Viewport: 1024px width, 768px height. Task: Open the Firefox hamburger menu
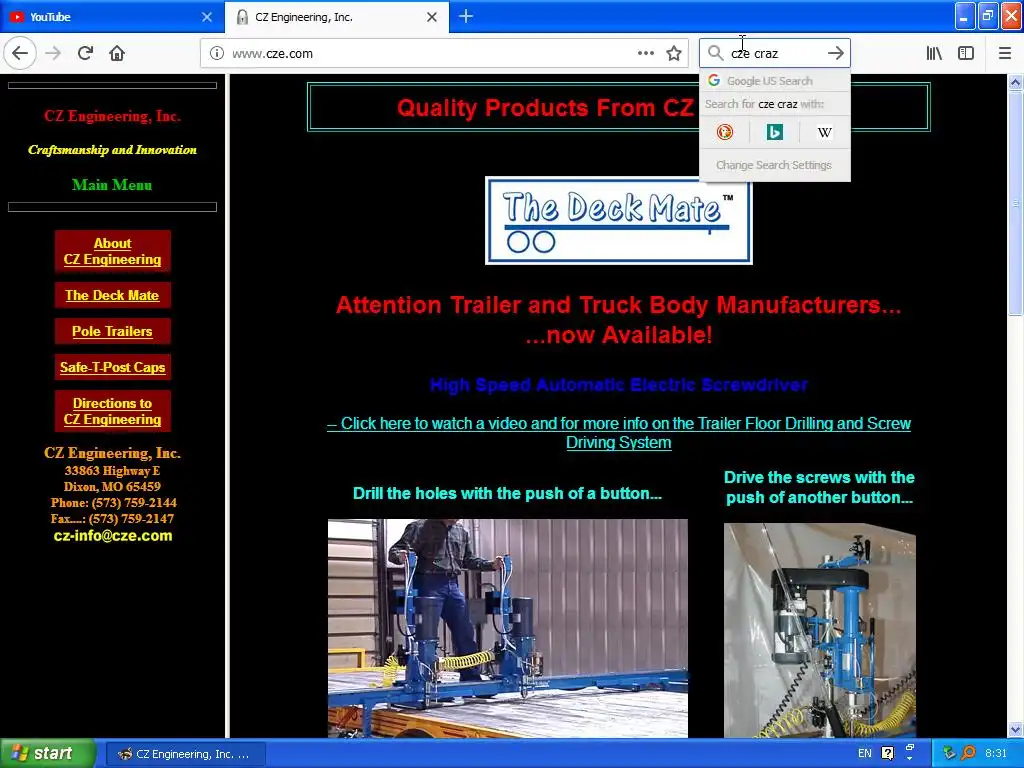pos(1005,54)
